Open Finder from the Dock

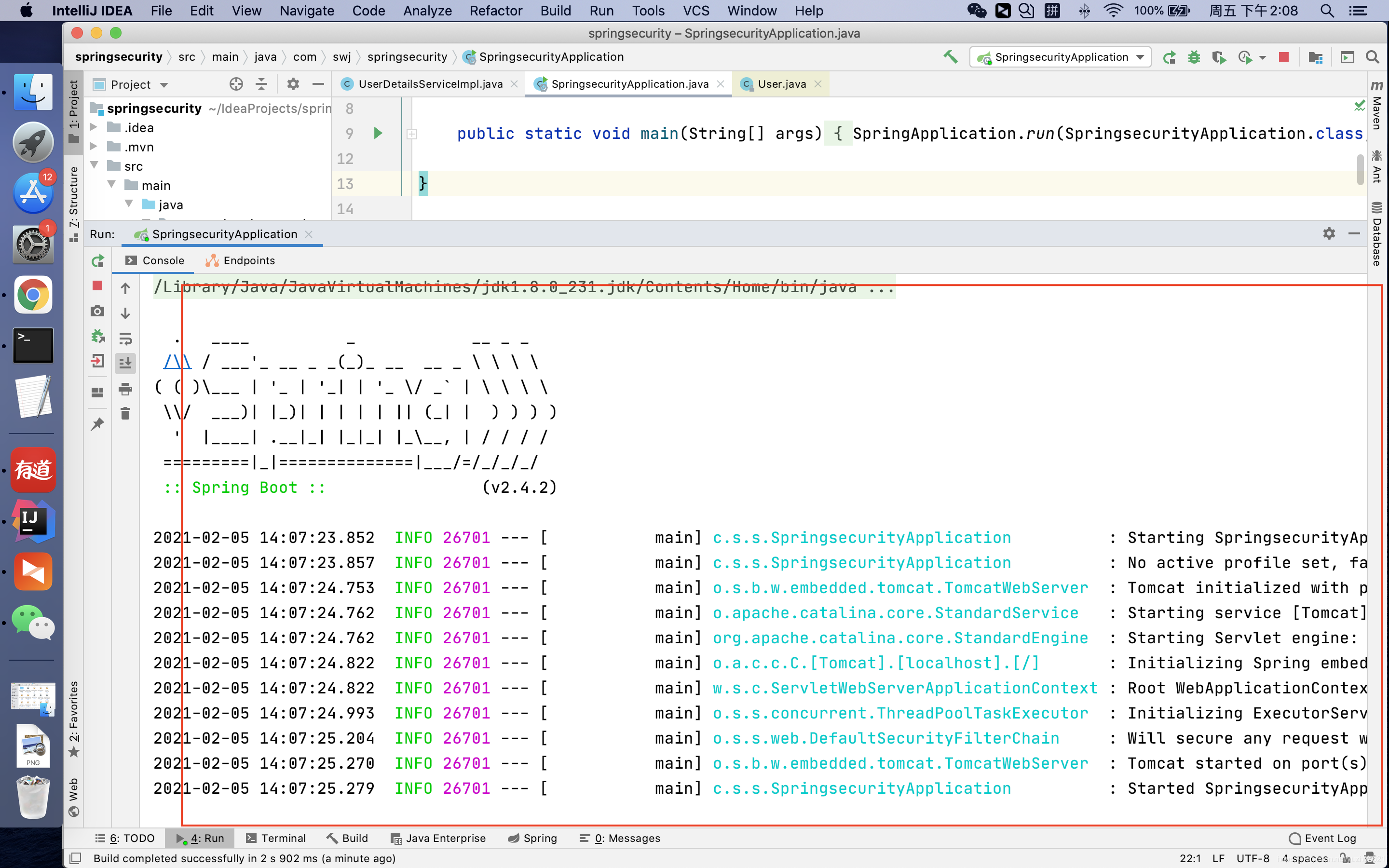[x=33, y=93]
